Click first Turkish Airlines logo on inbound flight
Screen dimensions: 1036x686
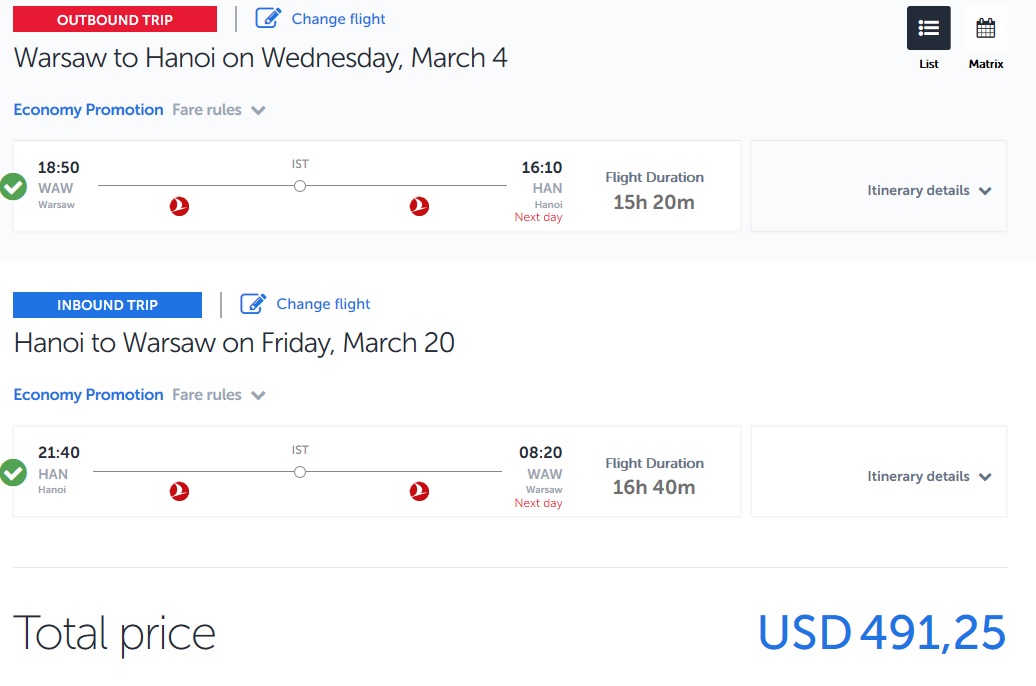(179, 491)
